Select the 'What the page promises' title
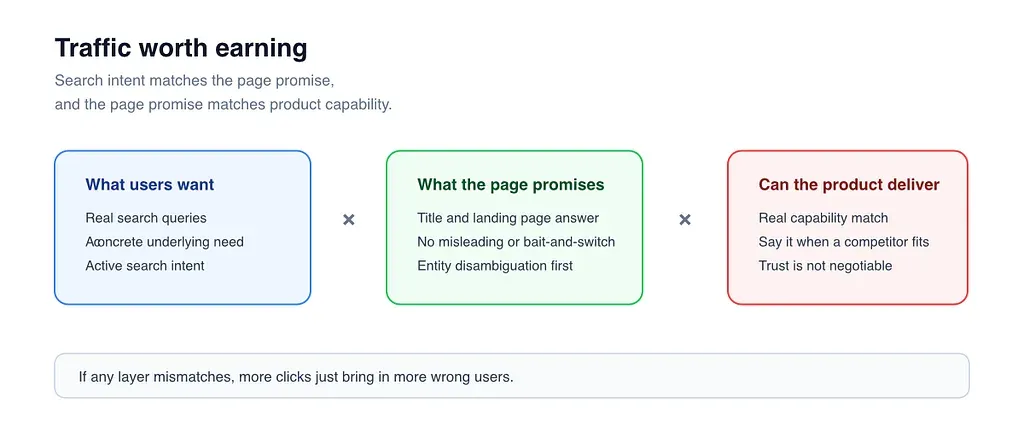 511,185
